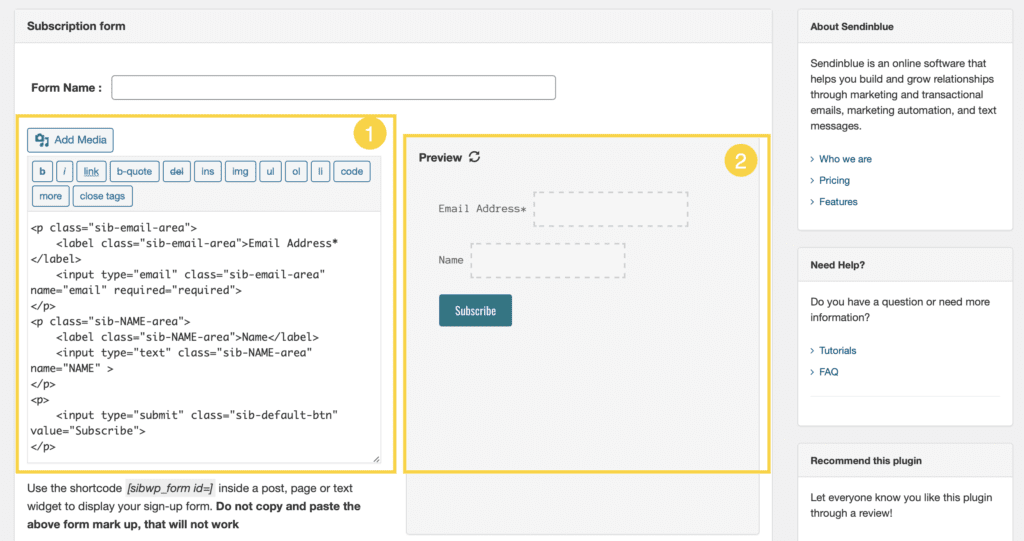Click the Need Help? panel title
This screenshot has height=541, width=1024.
[x=837, y=265]
